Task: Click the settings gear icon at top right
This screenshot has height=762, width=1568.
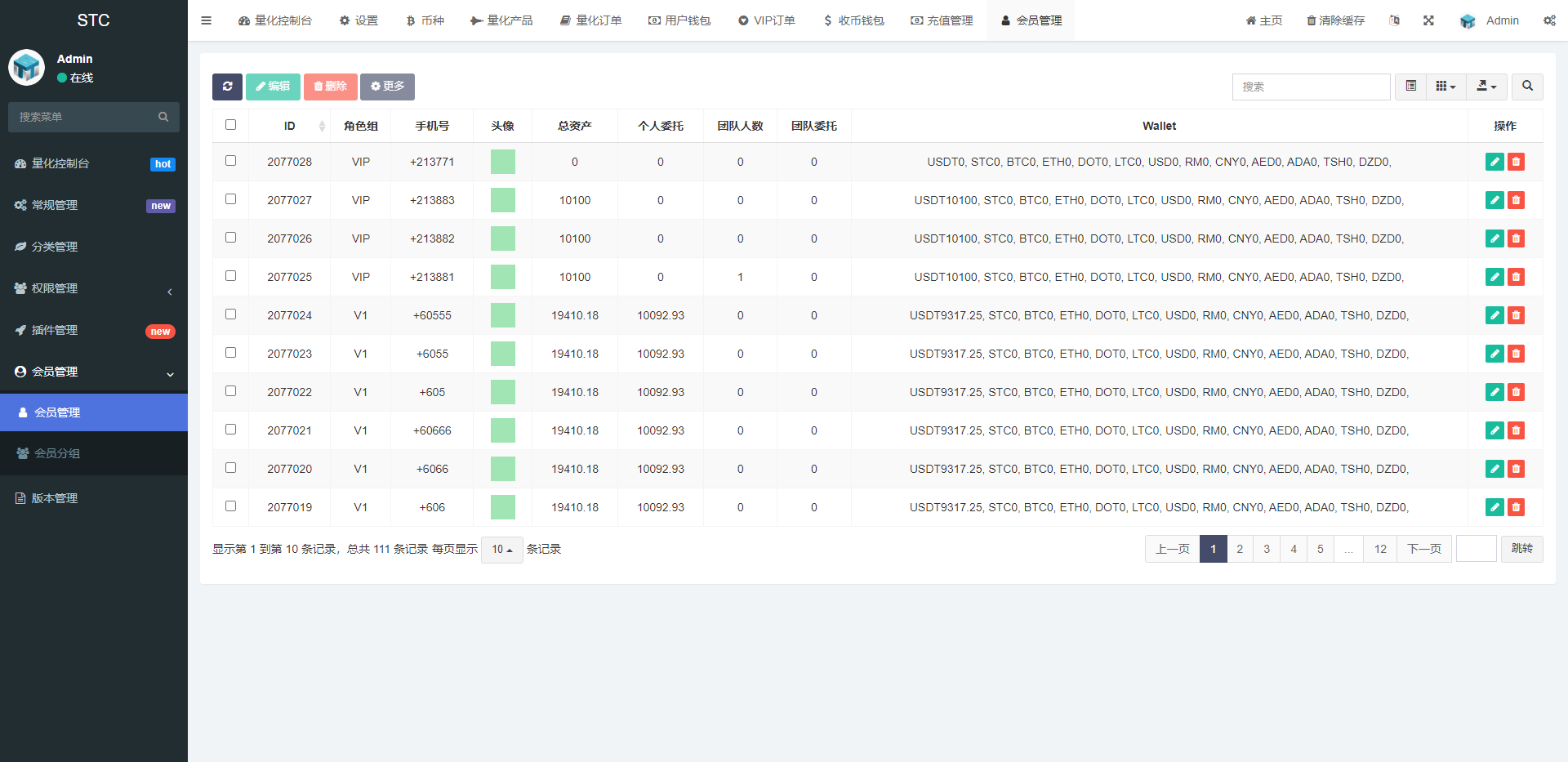Action: click(x=1549, y=20)
